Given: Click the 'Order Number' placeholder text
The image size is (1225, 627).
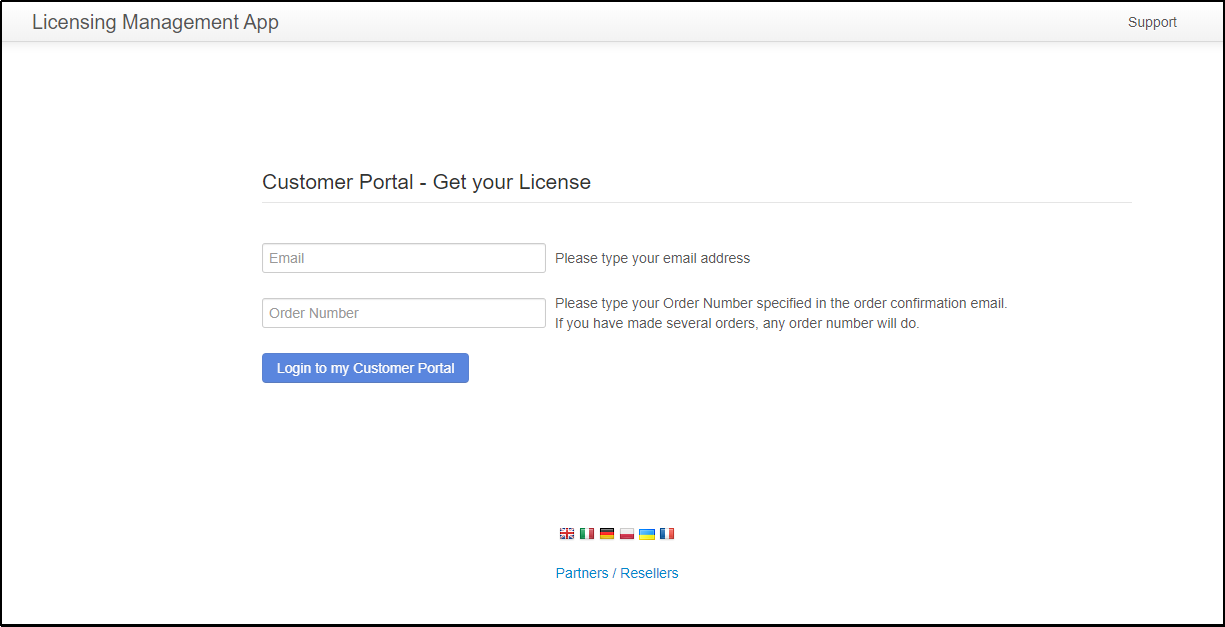Looking at the screenshot, I should 314,313.
